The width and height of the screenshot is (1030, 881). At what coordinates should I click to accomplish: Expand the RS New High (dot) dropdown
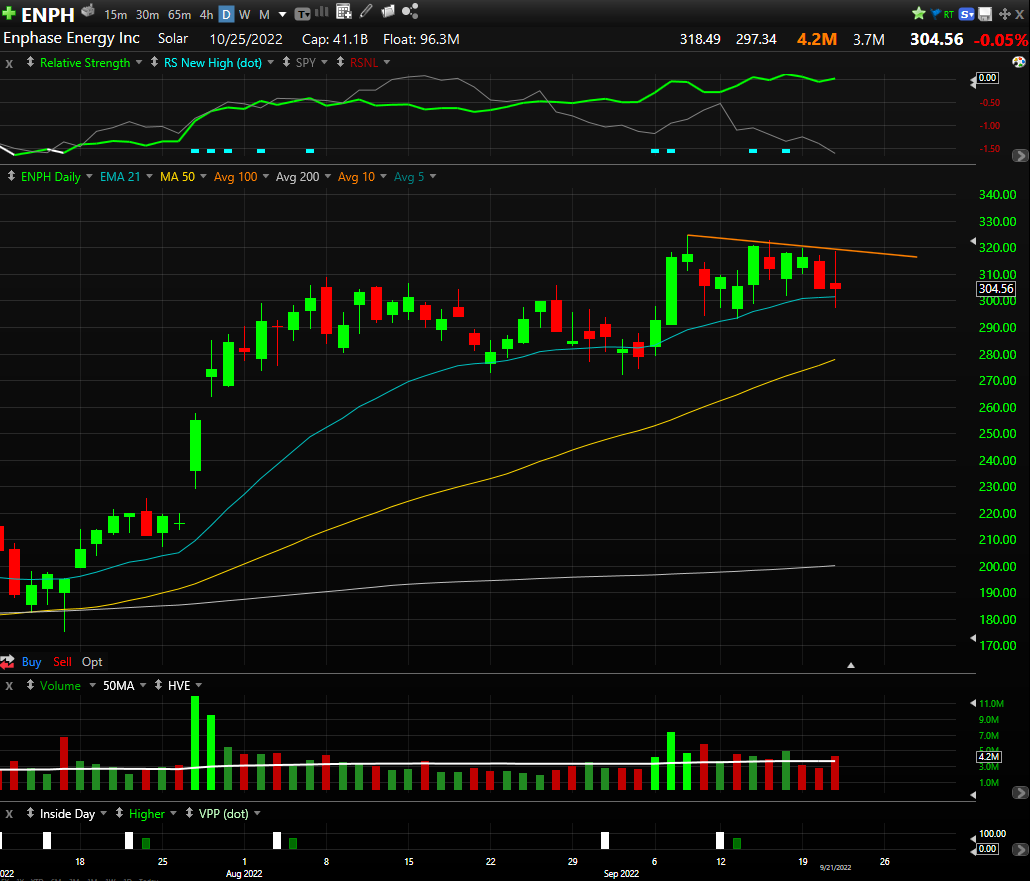click(x=271, y=62)
